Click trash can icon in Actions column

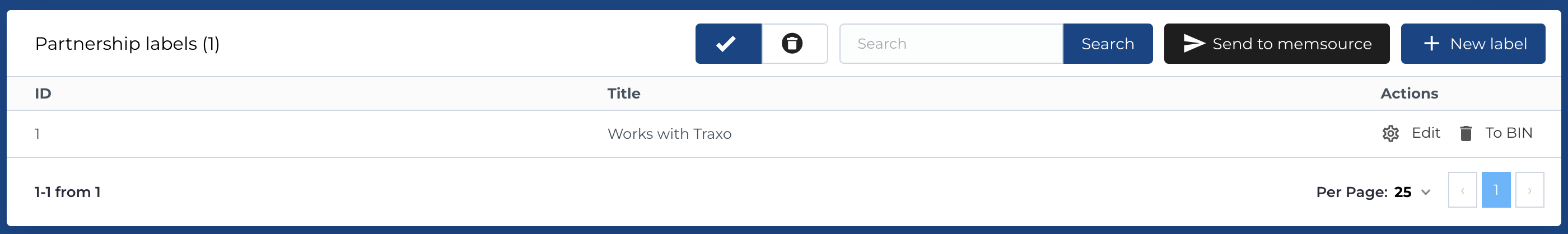coord(1466,133)
